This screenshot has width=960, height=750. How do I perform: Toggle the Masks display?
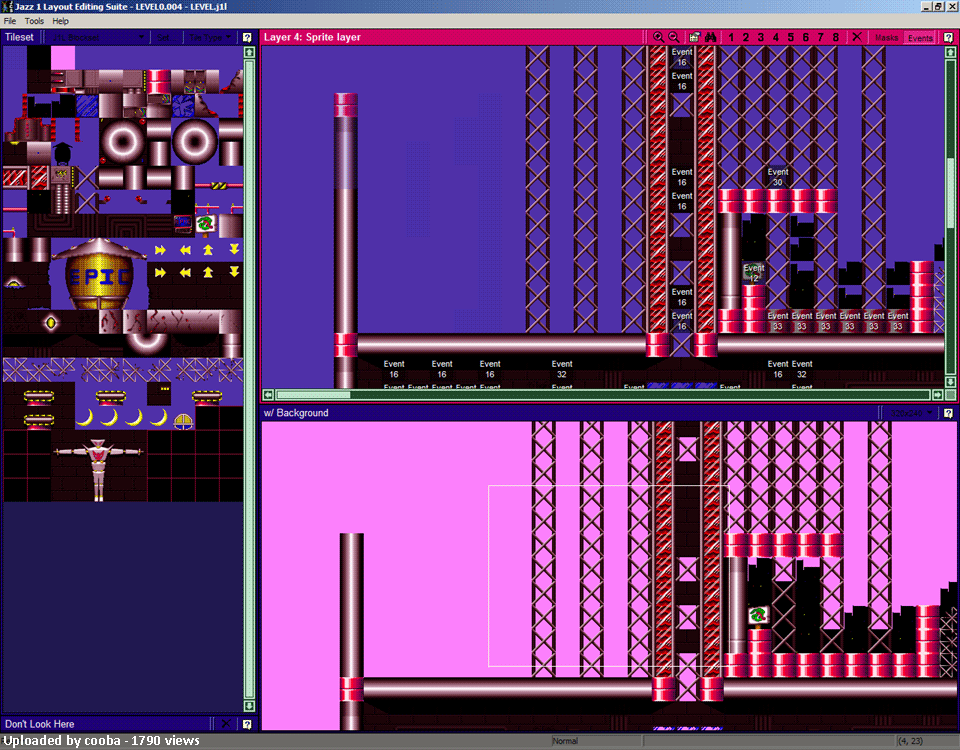[886, 37]
